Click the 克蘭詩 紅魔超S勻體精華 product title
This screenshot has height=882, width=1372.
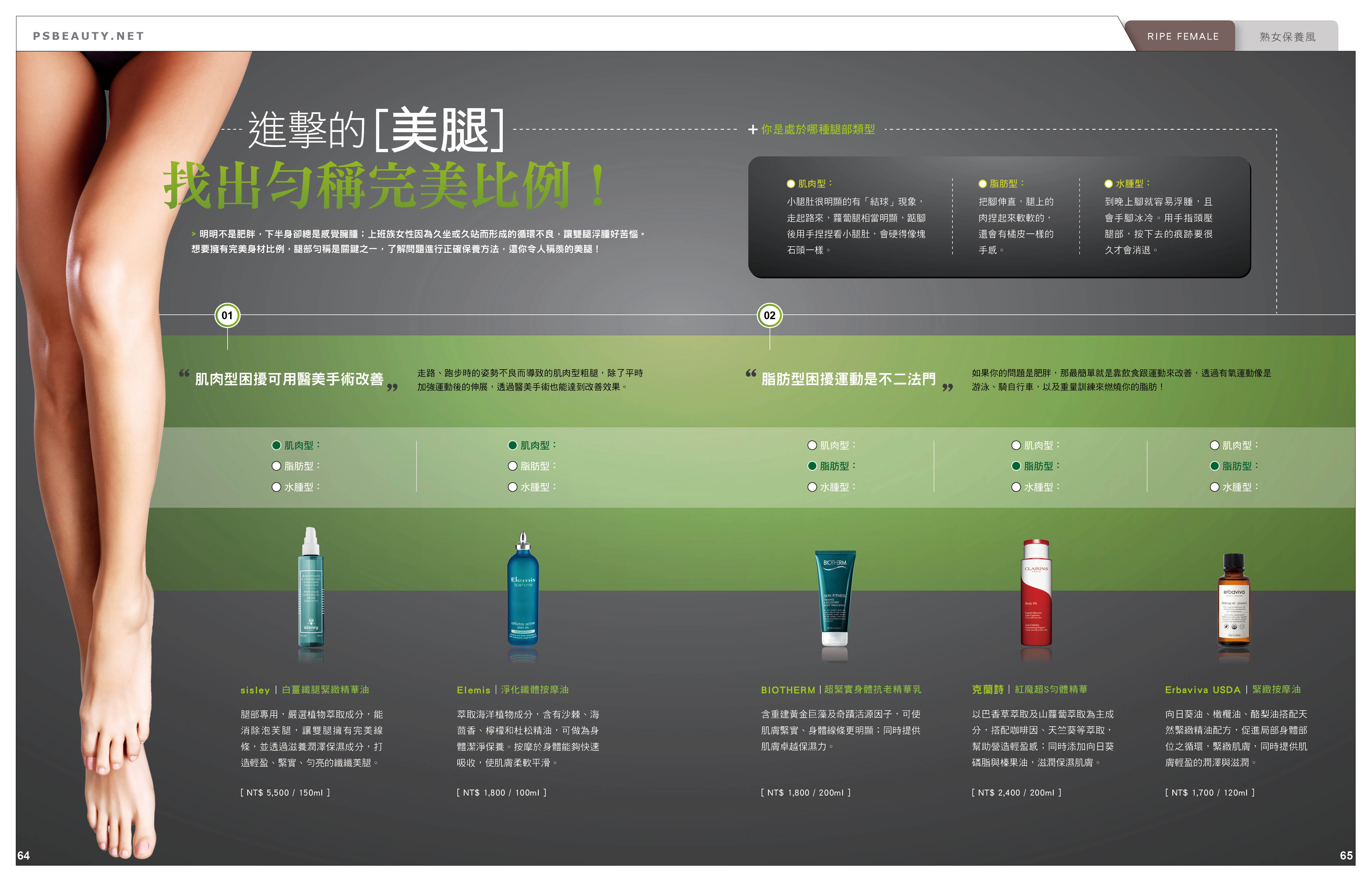point(1029,690)
